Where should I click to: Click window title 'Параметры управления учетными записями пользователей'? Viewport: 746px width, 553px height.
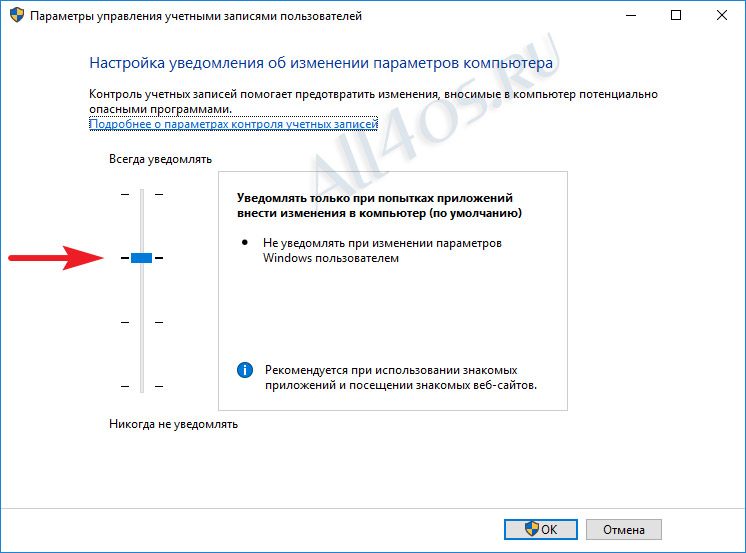pyautogui.click(x=196, y=16)
